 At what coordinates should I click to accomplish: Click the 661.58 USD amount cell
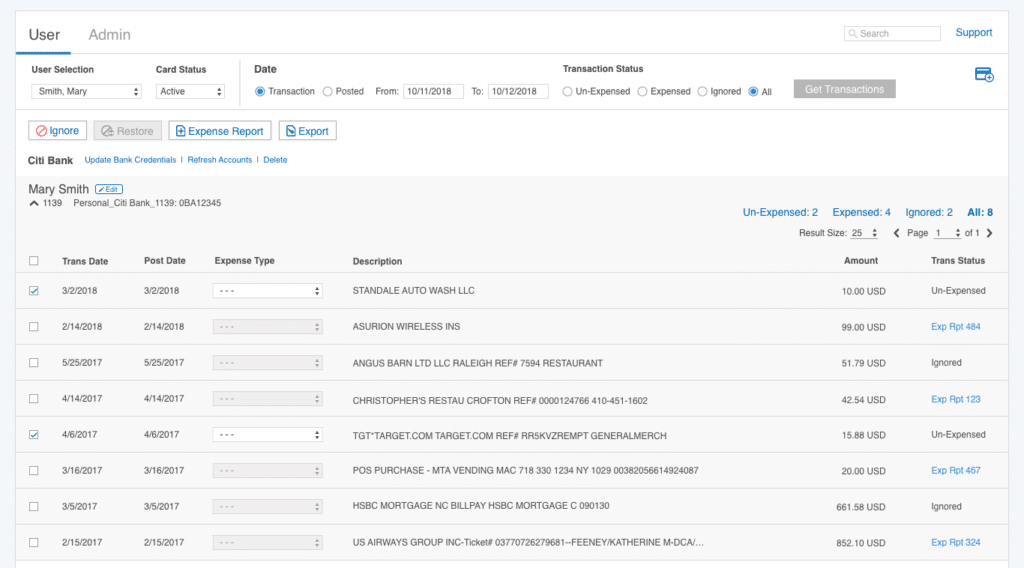coord(861,507)
